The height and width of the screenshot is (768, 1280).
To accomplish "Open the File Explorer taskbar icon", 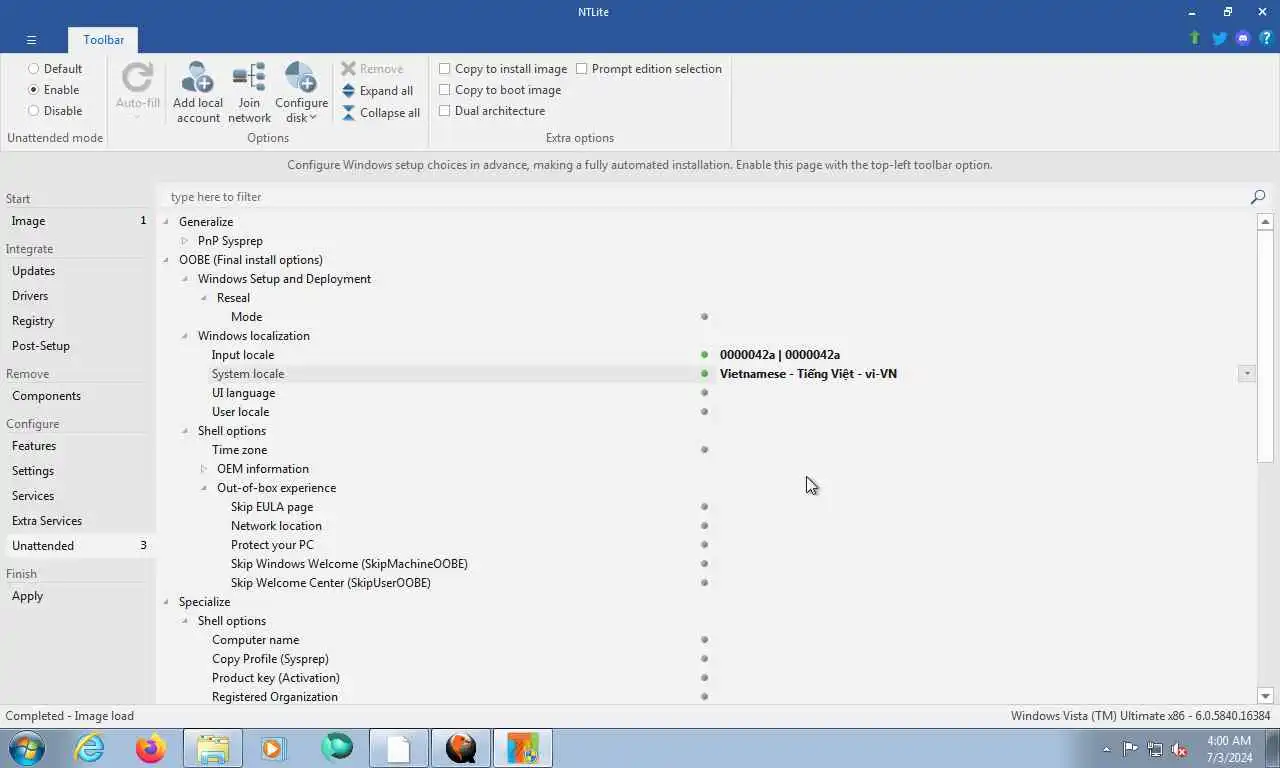I will 213,748.
